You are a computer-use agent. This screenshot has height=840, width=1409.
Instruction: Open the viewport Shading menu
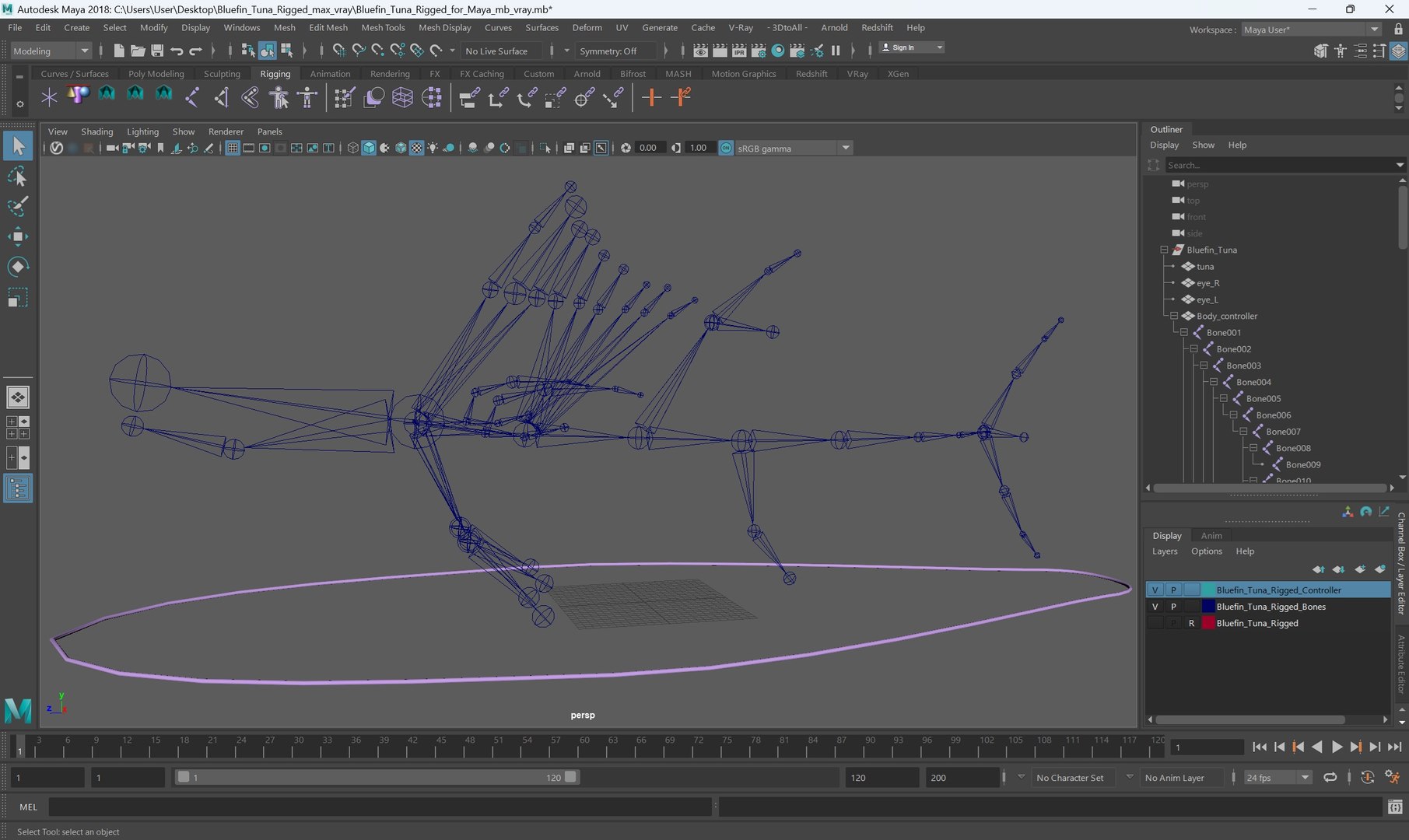(96, 131)
